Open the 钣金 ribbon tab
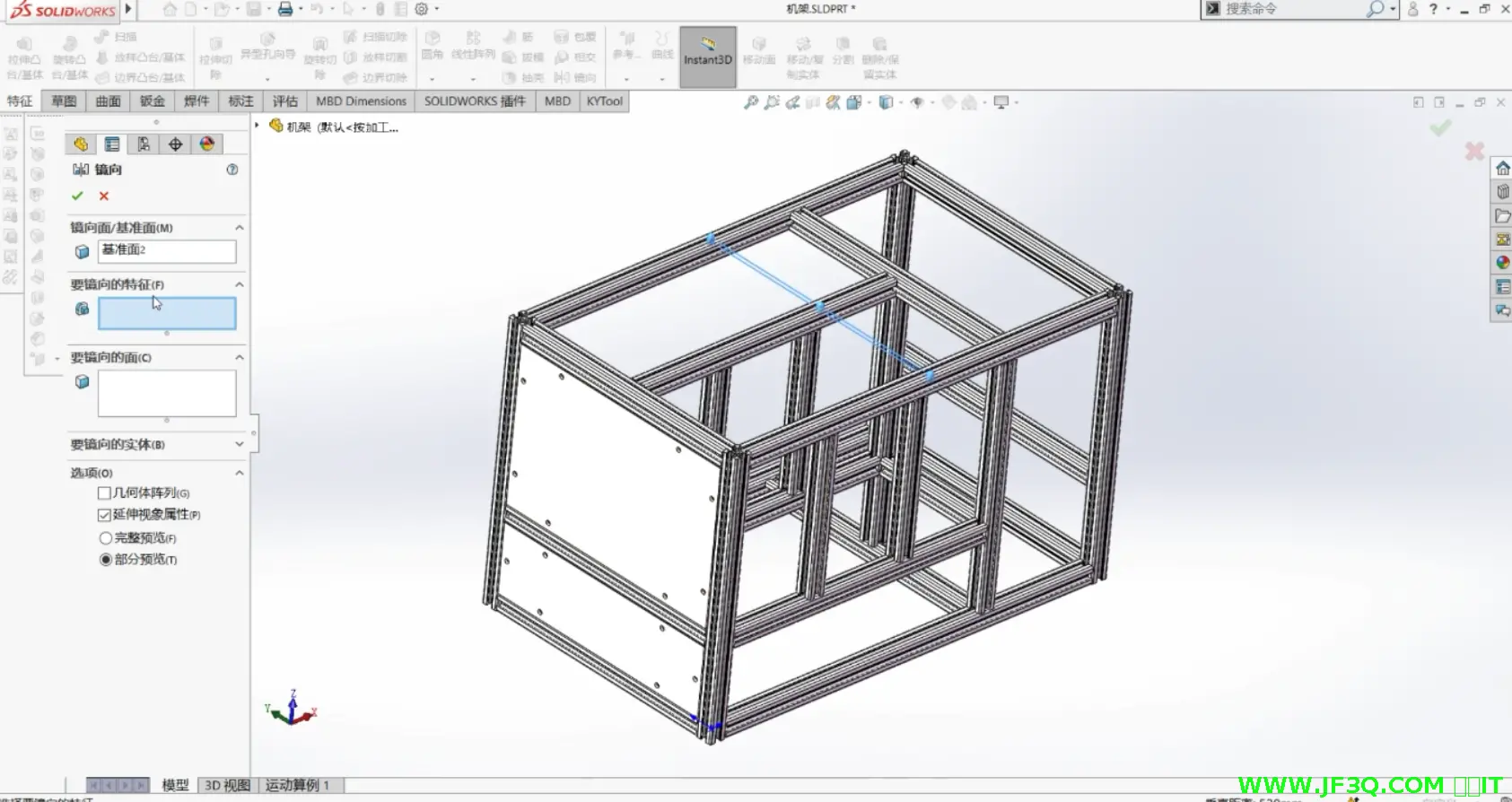Image resolution: width=1512 pixels, height=802 pixels. [x=152, y=101]
